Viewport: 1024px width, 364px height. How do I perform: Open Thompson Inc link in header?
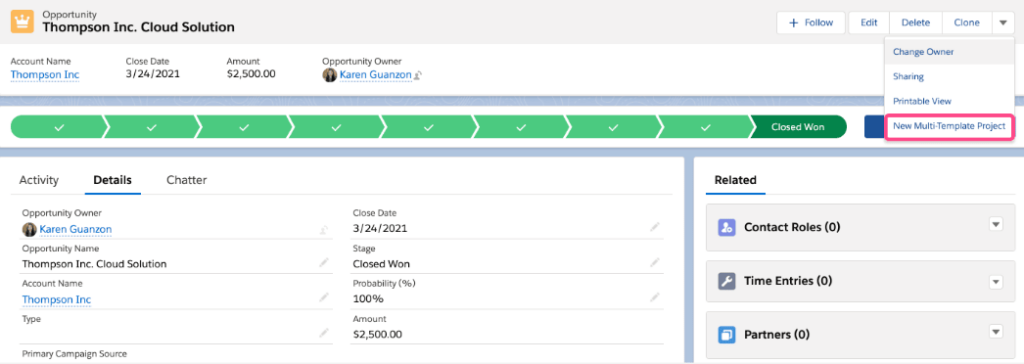tap(45, 74)
